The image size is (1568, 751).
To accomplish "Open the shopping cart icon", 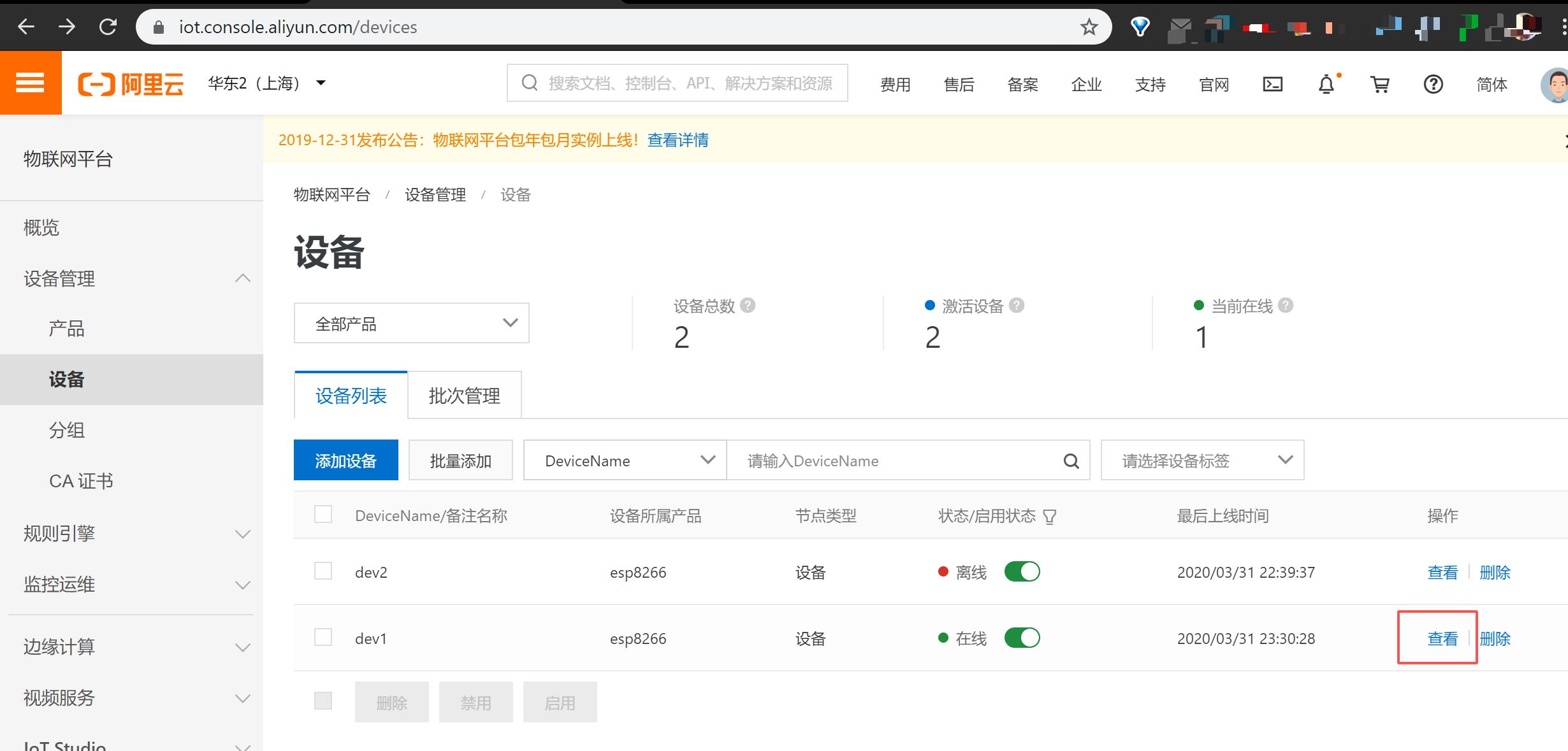I will pos(1380,84).
